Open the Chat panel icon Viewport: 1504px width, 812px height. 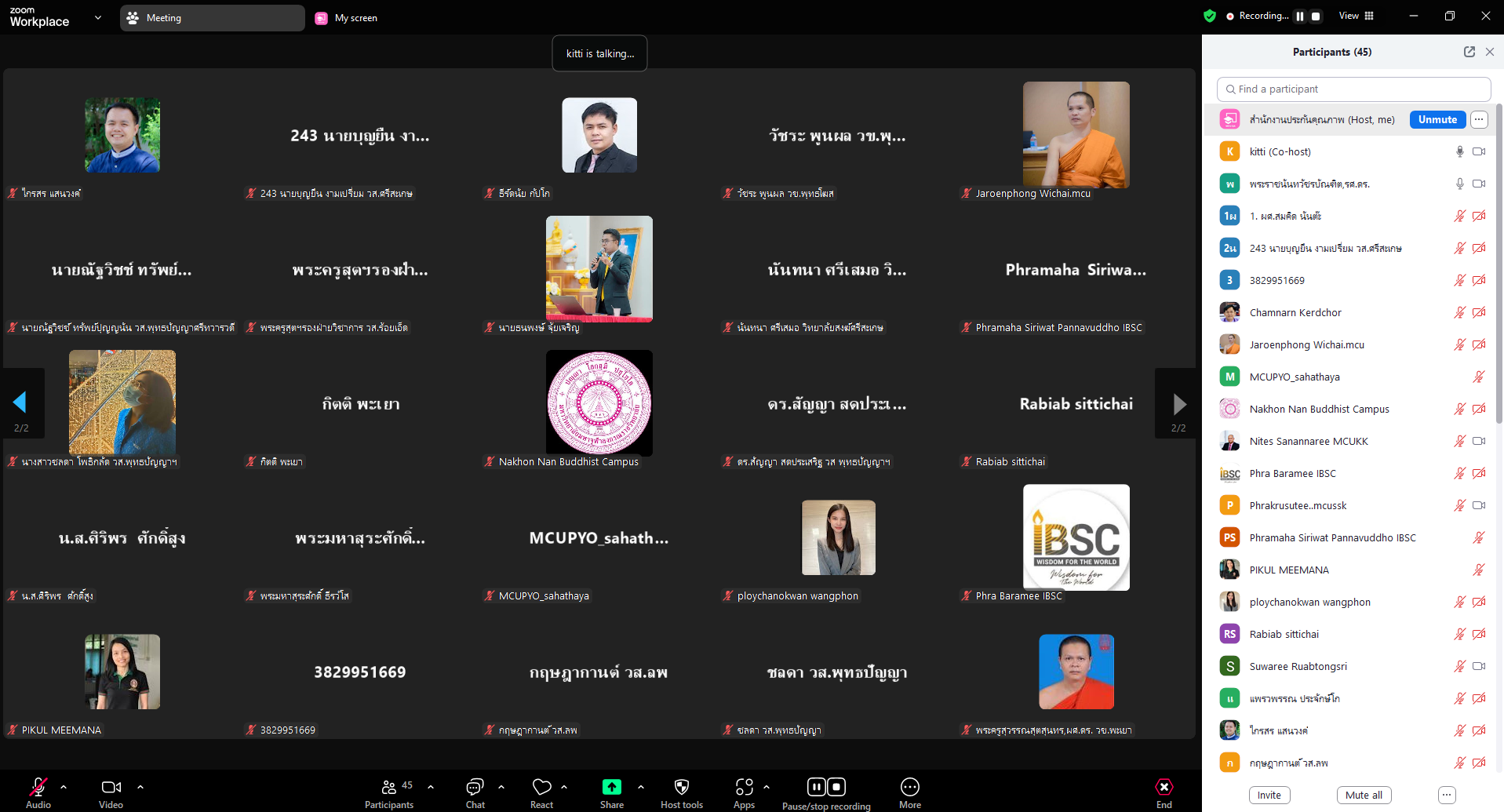(475, 787)
